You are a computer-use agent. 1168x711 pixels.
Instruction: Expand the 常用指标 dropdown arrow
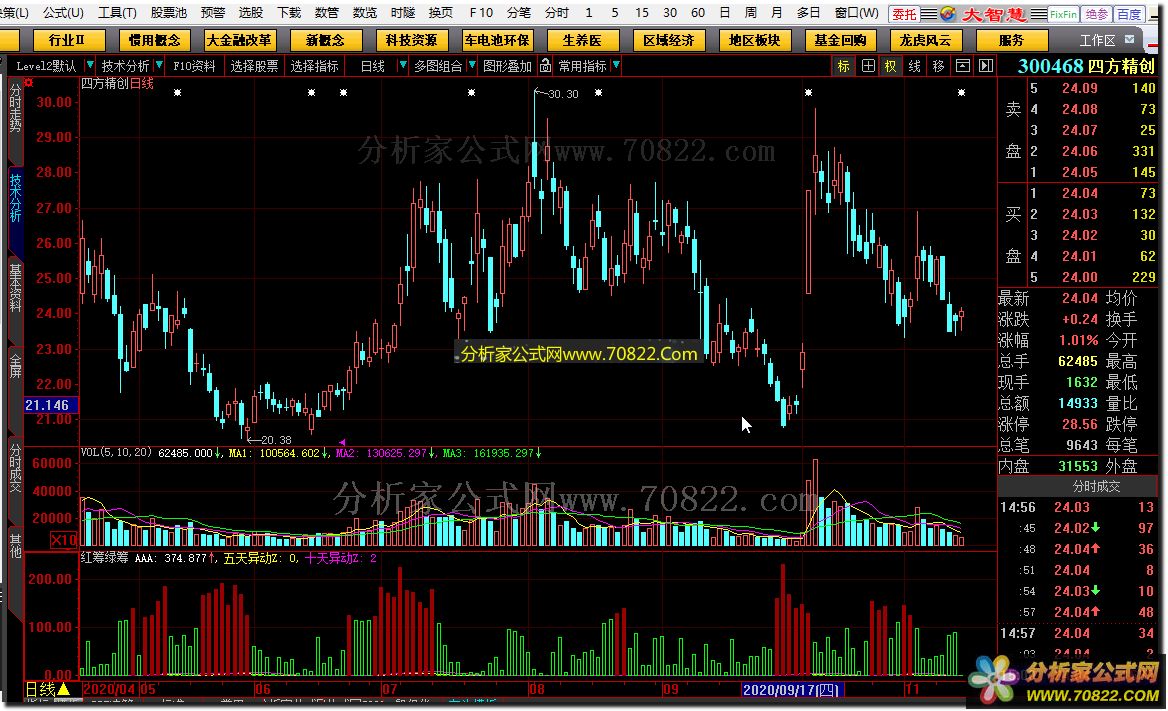(x=615, y=66)
